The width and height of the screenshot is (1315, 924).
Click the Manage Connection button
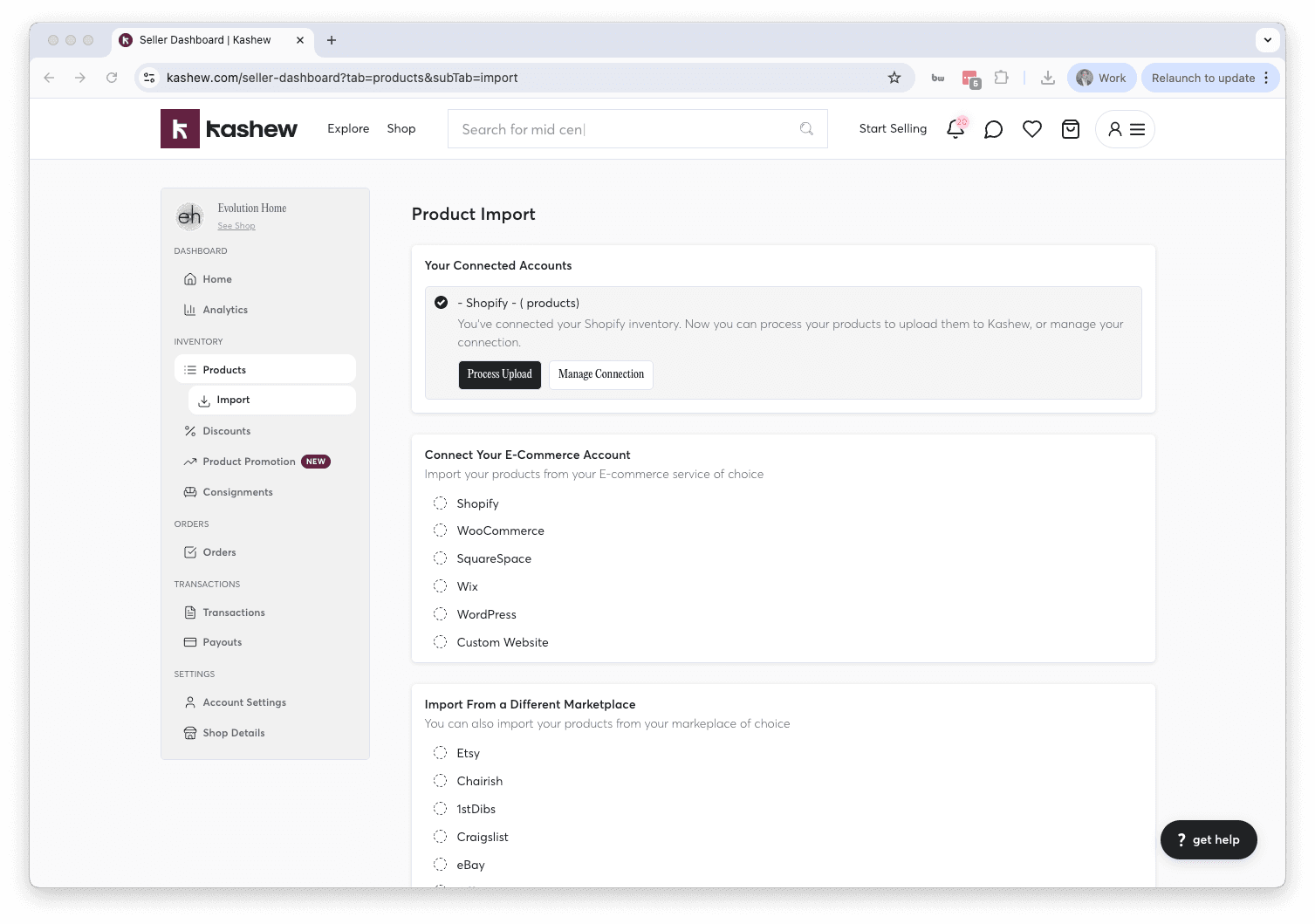click(x=601, y=374)
